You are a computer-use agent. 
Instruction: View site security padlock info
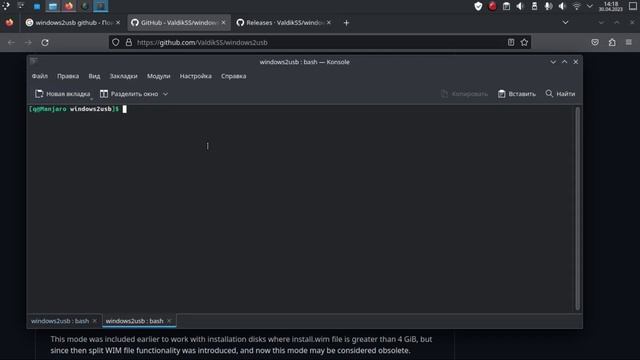[129, 42]
